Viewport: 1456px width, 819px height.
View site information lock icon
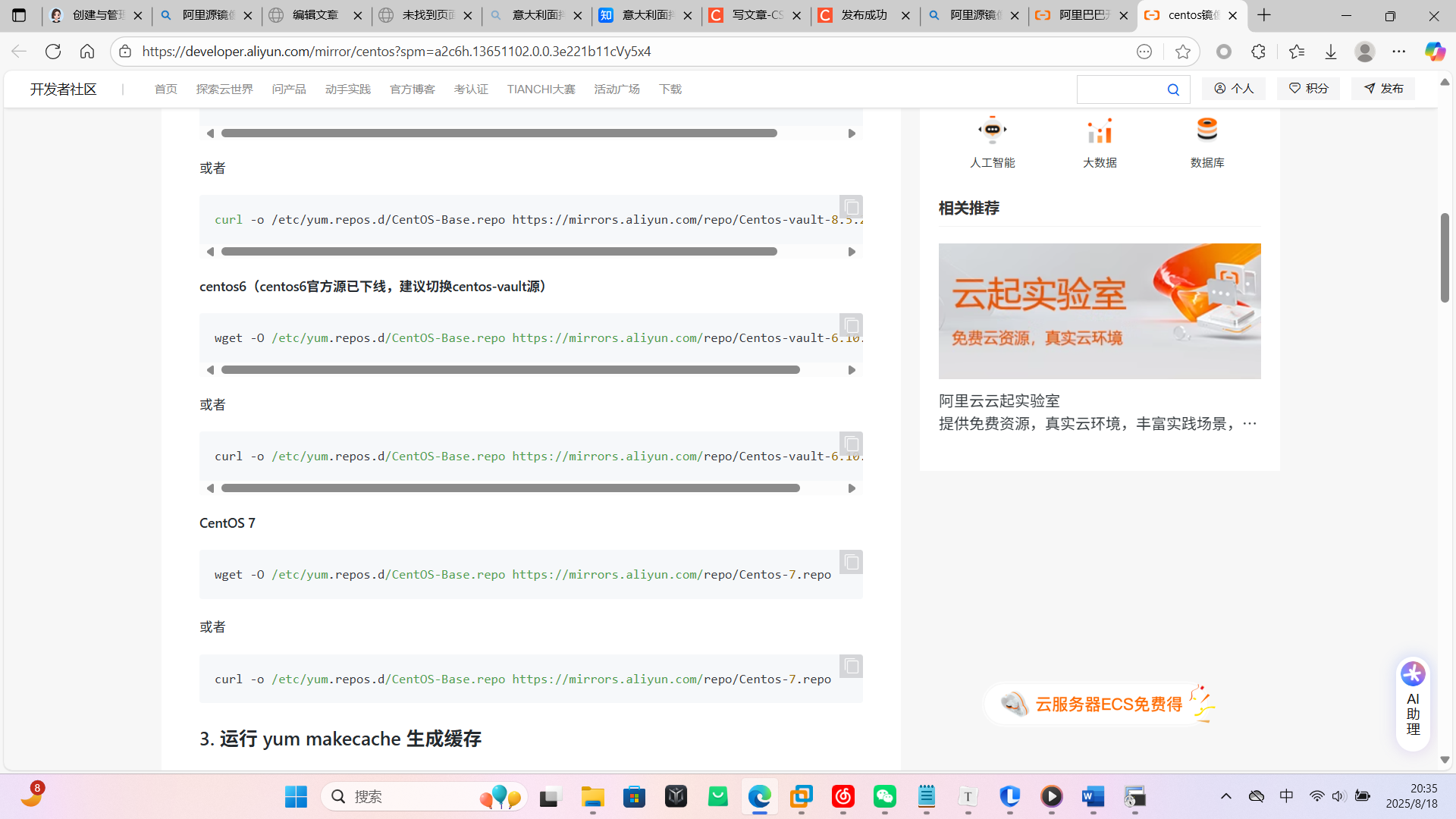pos(125,52)
